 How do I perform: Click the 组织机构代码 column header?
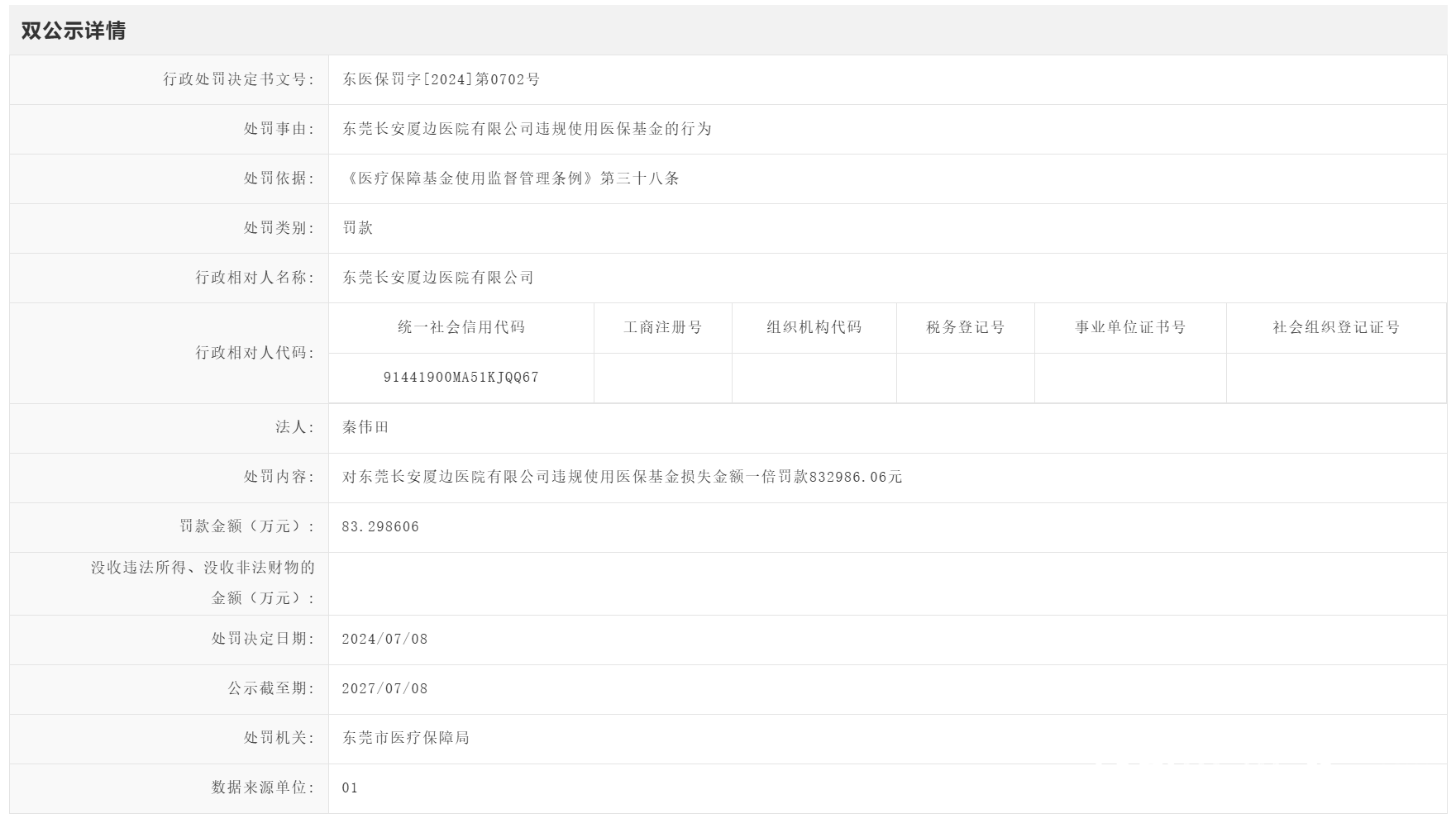pos(814,327)
